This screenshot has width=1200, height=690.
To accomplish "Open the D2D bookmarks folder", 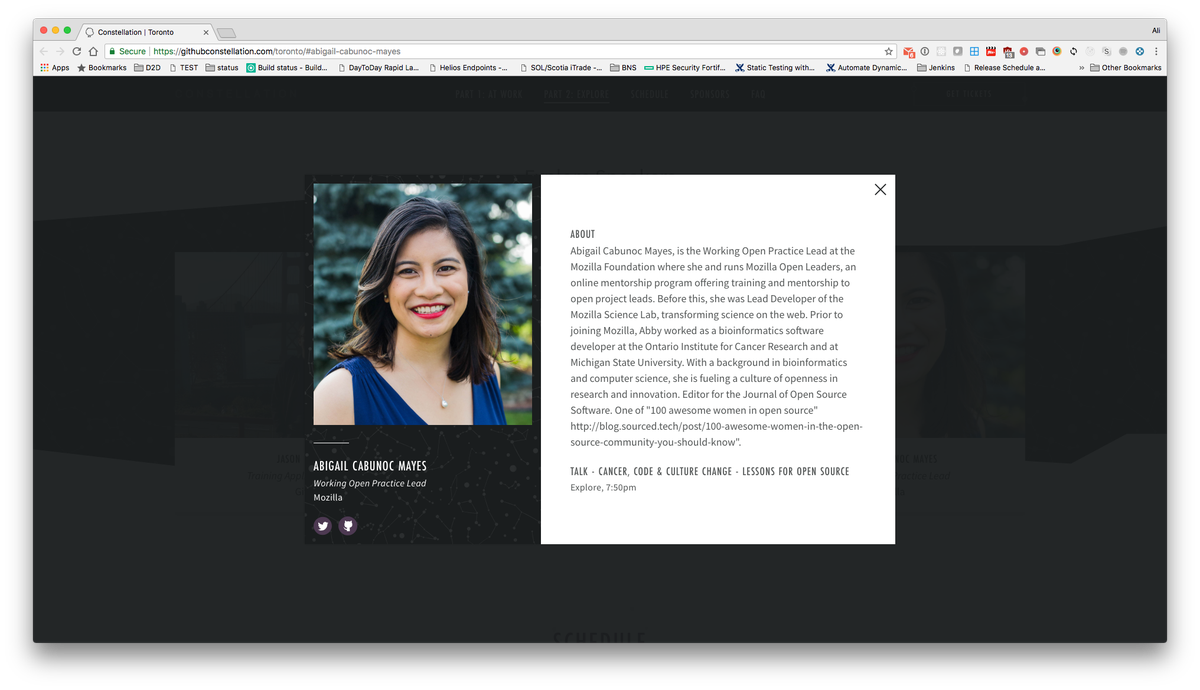I will (x=147, y=68).
